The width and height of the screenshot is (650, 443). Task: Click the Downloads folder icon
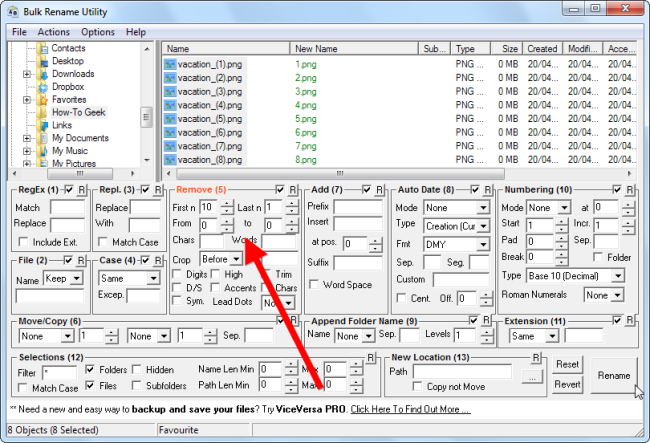click(x=44, y=74)
